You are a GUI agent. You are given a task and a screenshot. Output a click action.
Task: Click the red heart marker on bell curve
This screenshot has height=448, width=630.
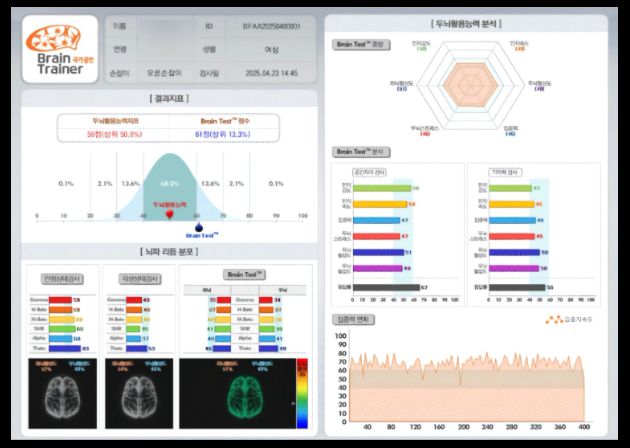click(x=170, y=214)
